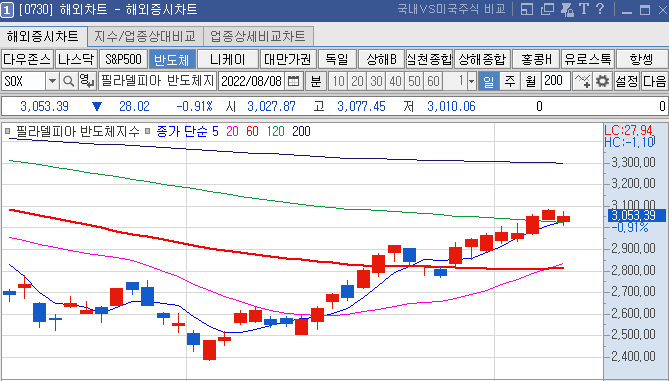
Task: Click the small square before 필라델피아 반도체지수 legend
Action: click(7, 131)
